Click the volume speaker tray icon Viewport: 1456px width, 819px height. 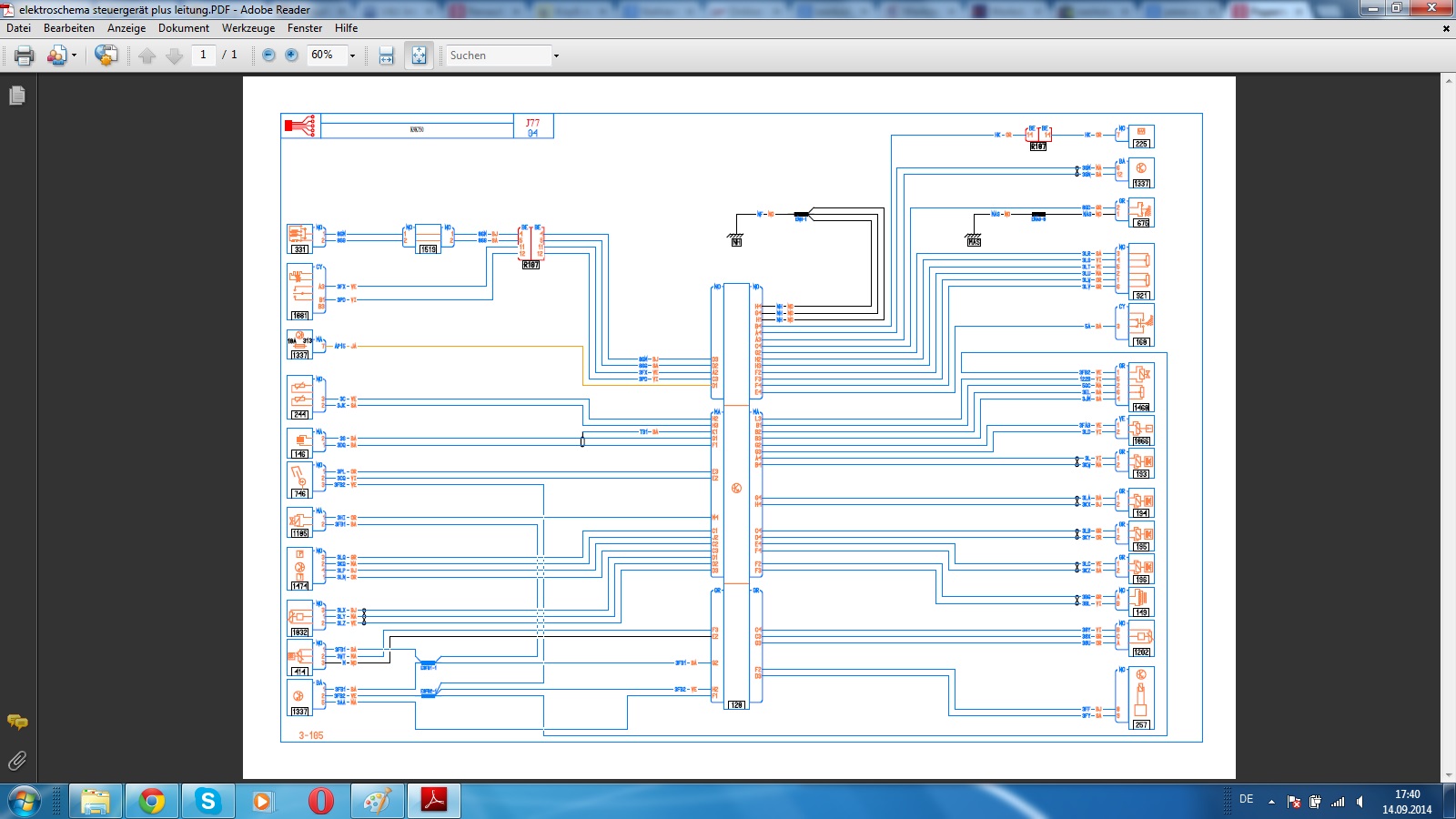coord(1360,802)
